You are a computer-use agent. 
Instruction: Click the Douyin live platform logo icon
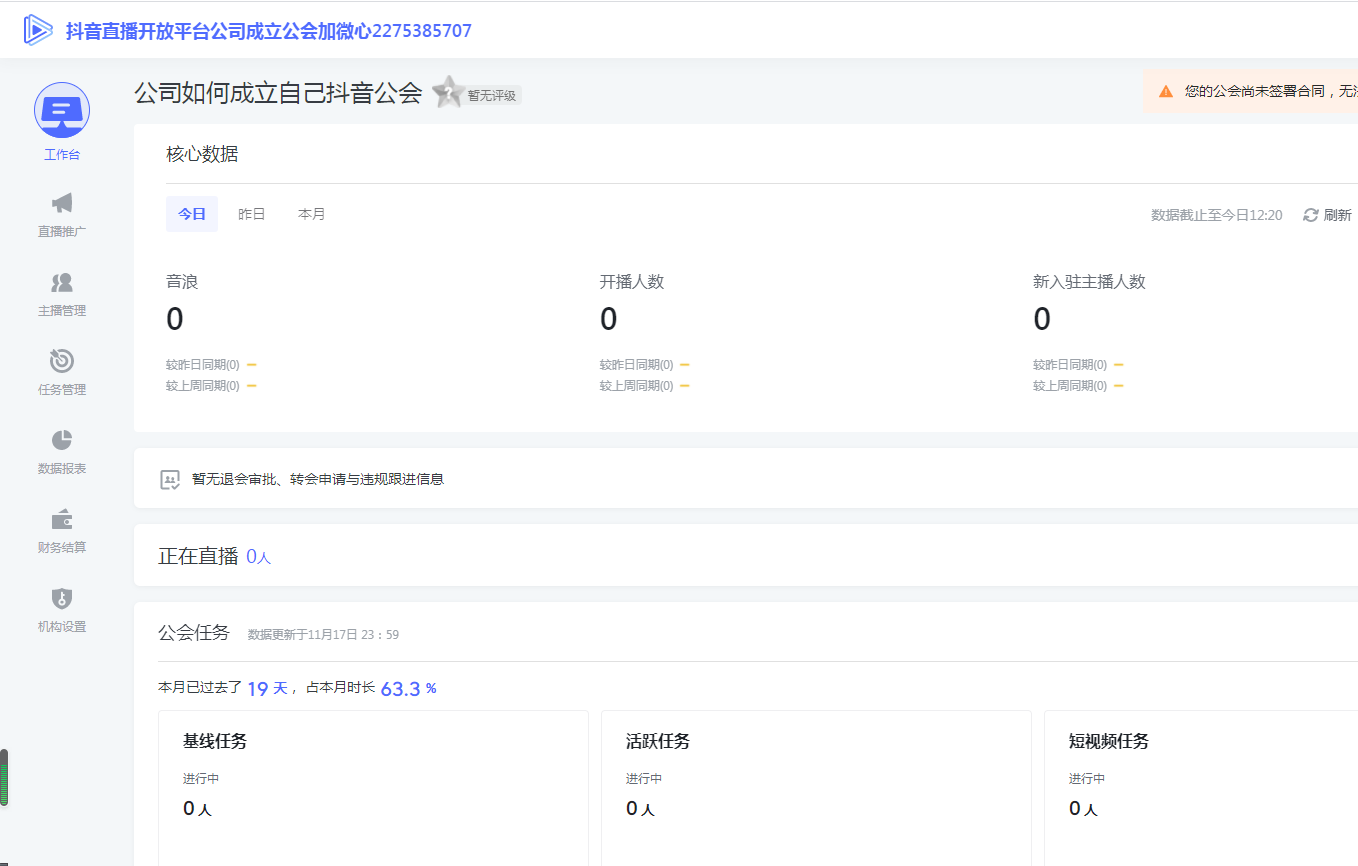coord(38,30)
